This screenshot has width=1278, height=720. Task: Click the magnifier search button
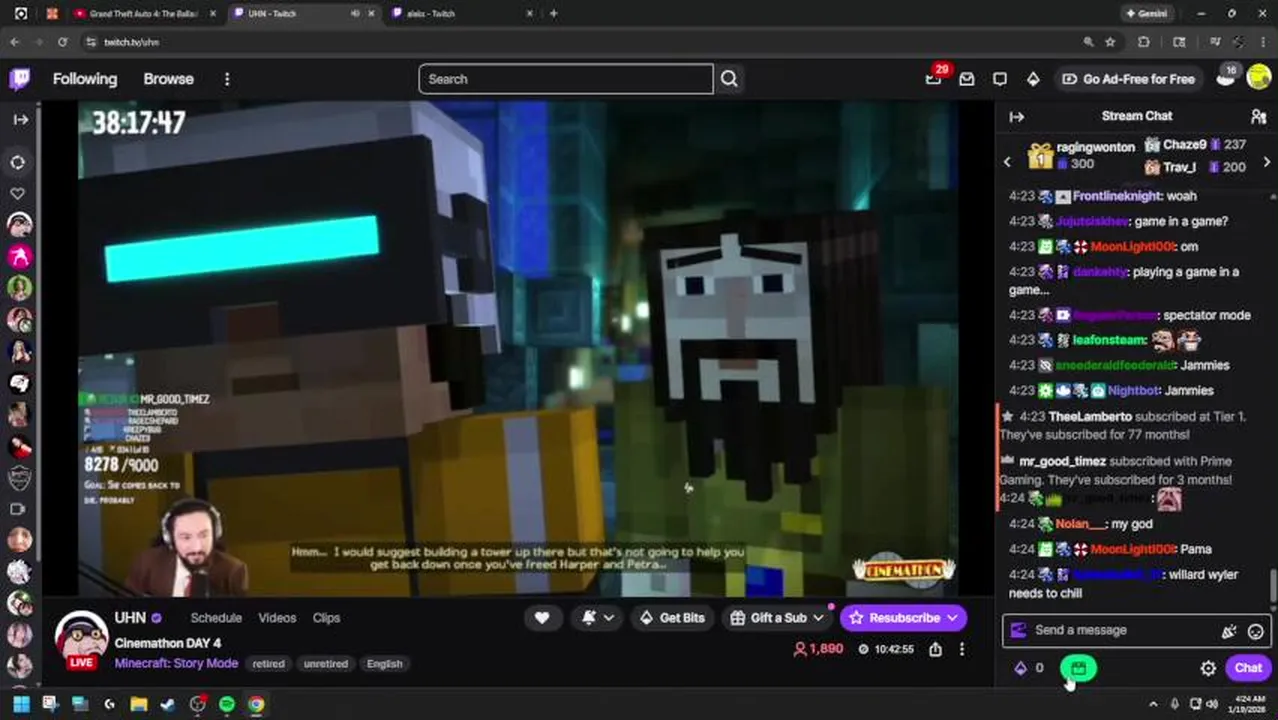[729, 79]
